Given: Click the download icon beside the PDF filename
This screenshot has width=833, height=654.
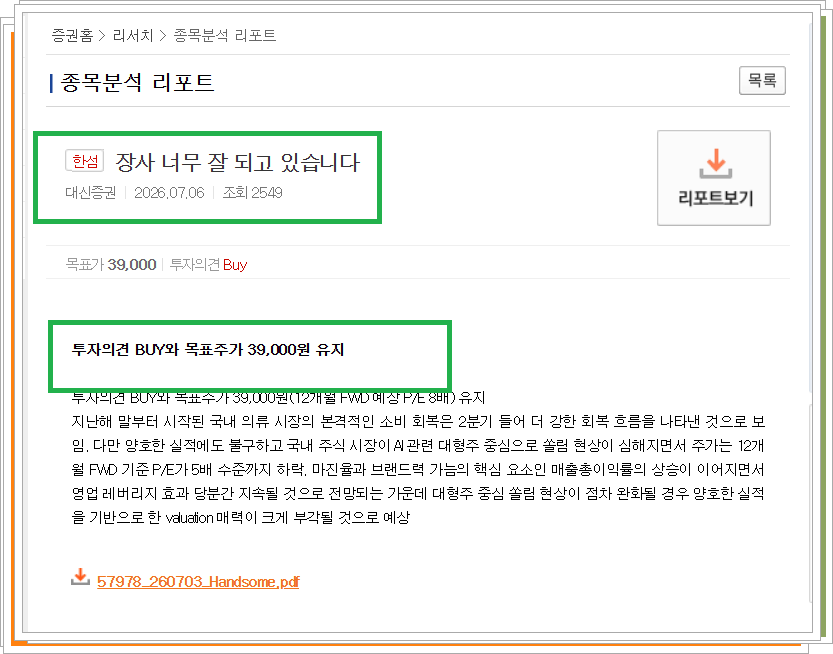Looking at the screenshot, I should [x=80, y=577].
